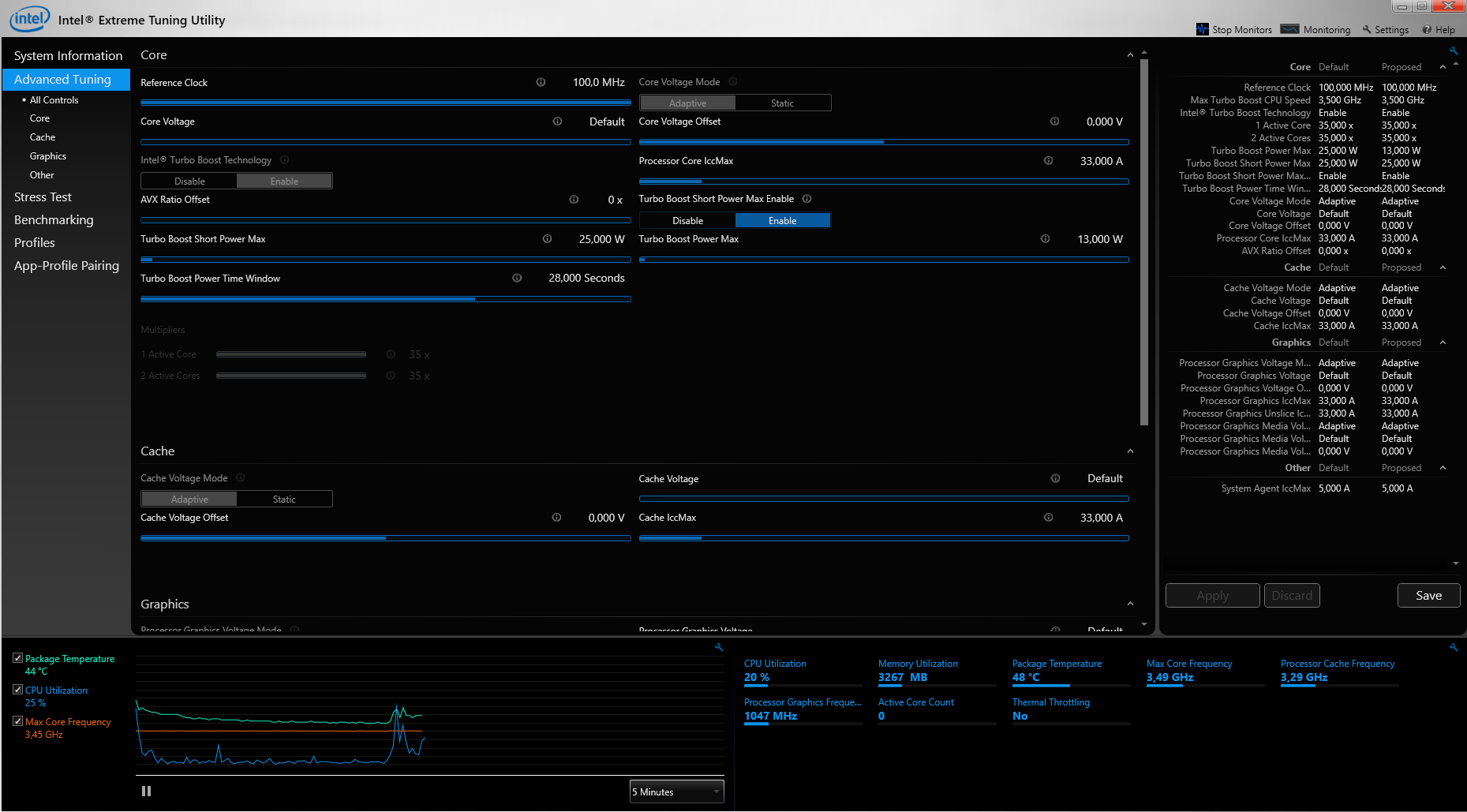The height and width of the screenshot is (812, 1467).
Task: Open Settings from the top bar
Action: [x=1385, y=29]
